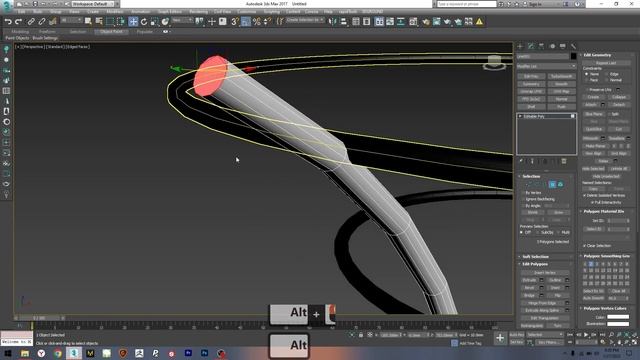
Task: Switch to the Freeform ribbon tab
Action: (x=47, y=31)
